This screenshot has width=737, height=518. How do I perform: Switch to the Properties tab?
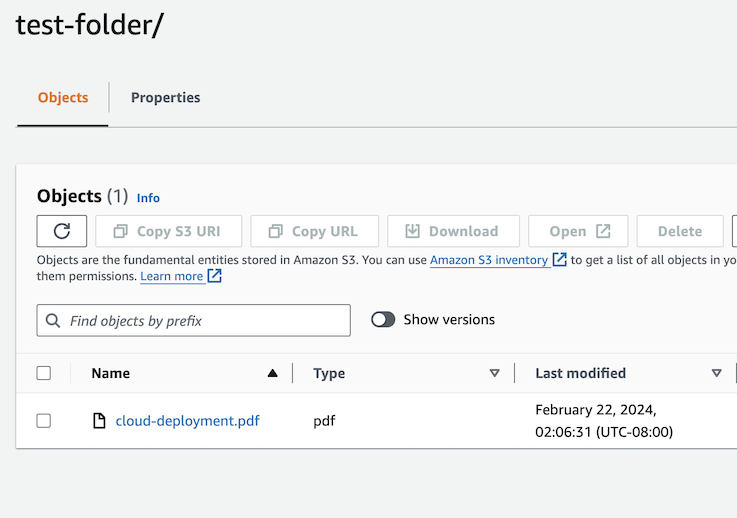click(x=165, y=98)
